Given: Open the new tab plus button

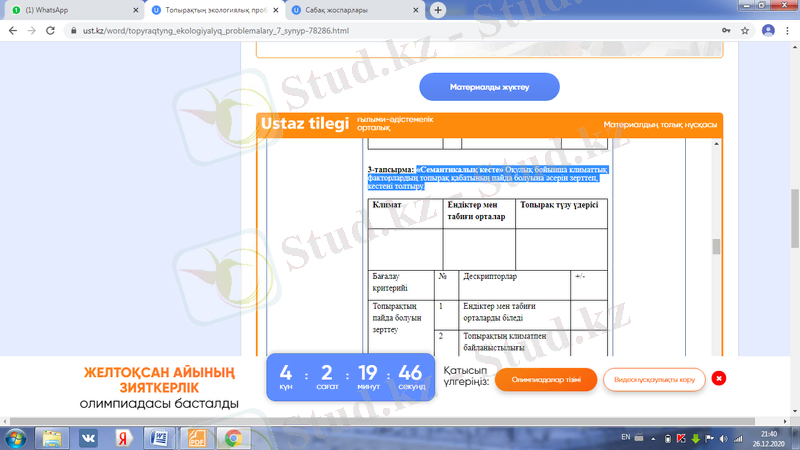Looking at the screenshot, I should [x=438, y=10].
